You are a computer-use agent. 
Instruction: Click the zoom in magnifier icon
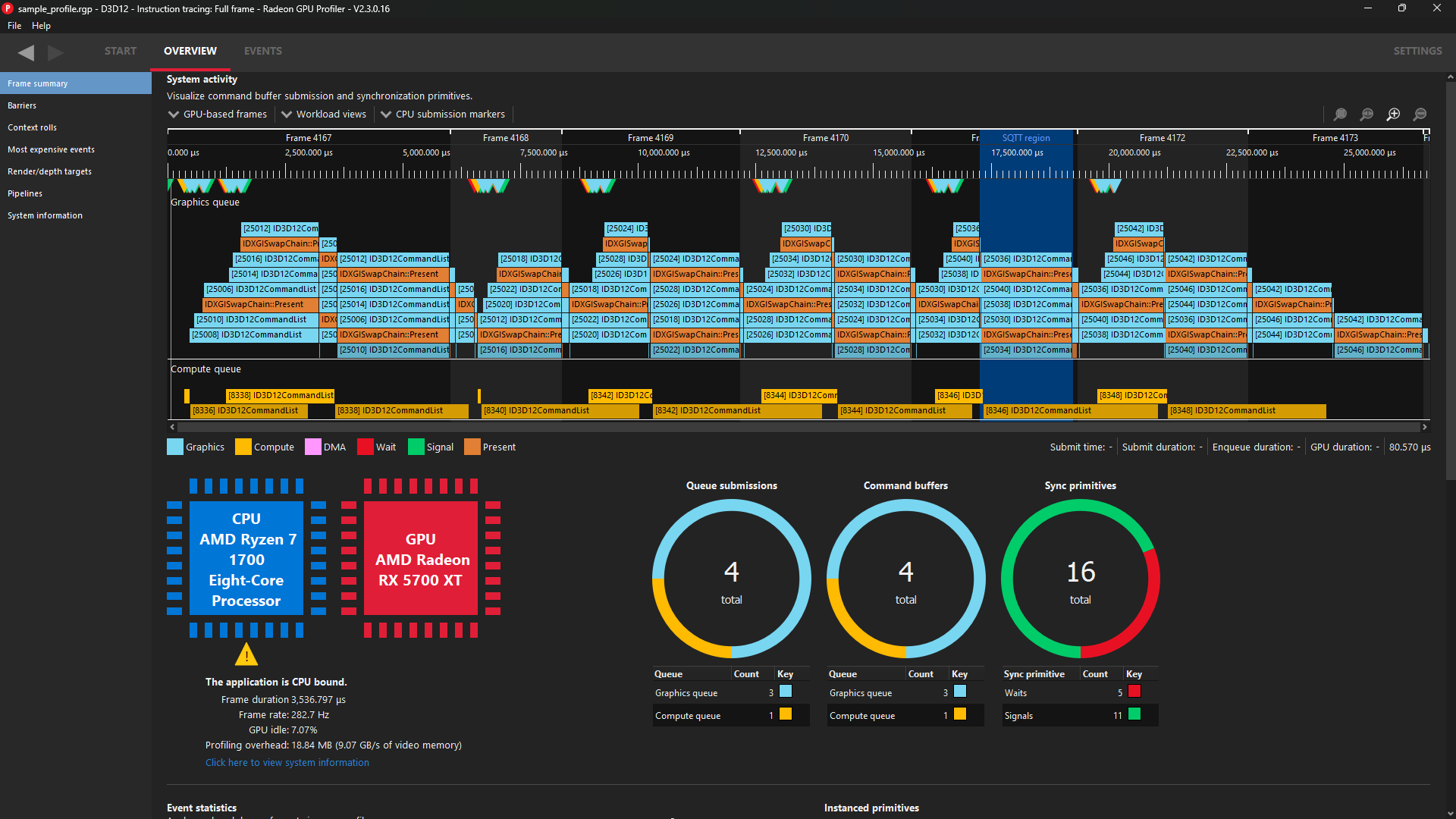(1393, 115)
